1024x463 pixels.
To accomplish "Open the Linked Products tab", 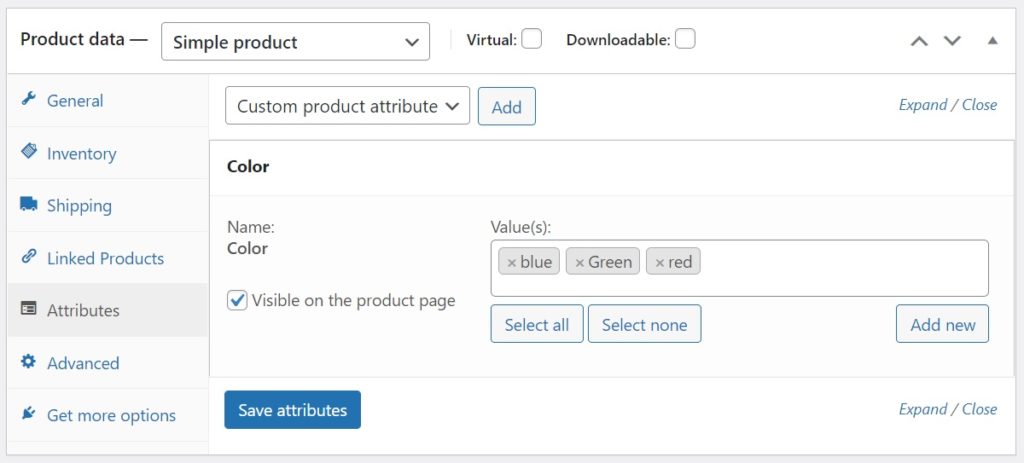I will click(108, 258).
